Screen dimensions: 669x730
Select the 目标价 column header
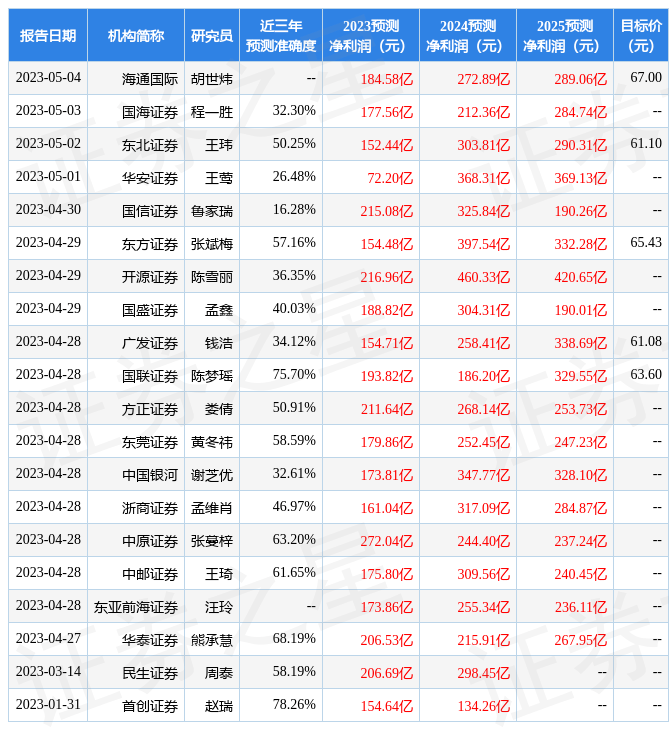tap(640, 36)
